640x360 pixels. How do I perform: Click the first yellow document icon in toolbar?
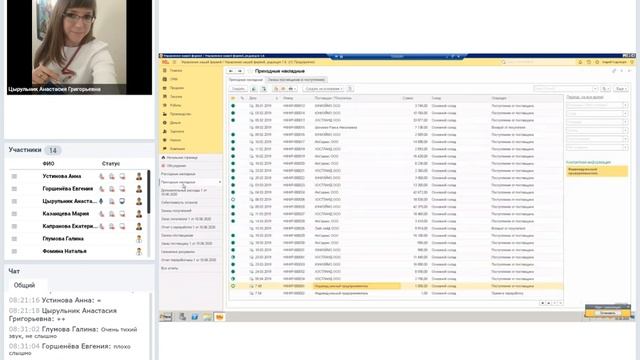click(276, 89)
